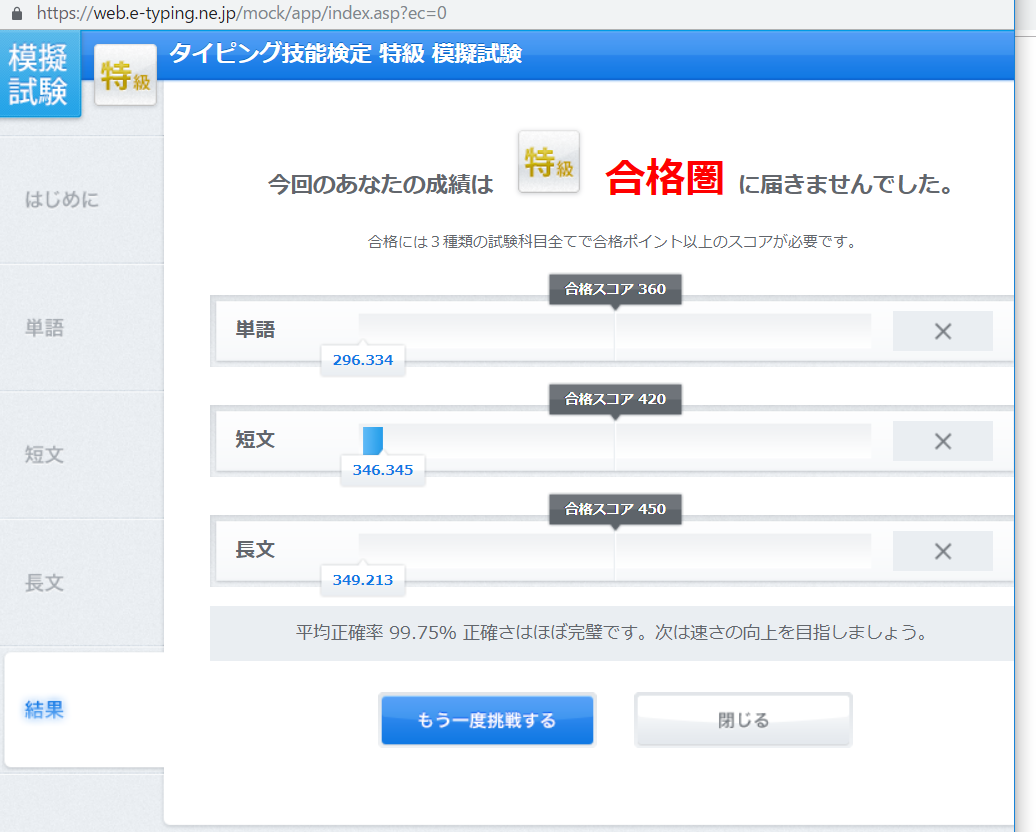Screen dimensions: 1036x832
Task: Switch to the 単語 sidebar tab
Action: coord(44,327)
